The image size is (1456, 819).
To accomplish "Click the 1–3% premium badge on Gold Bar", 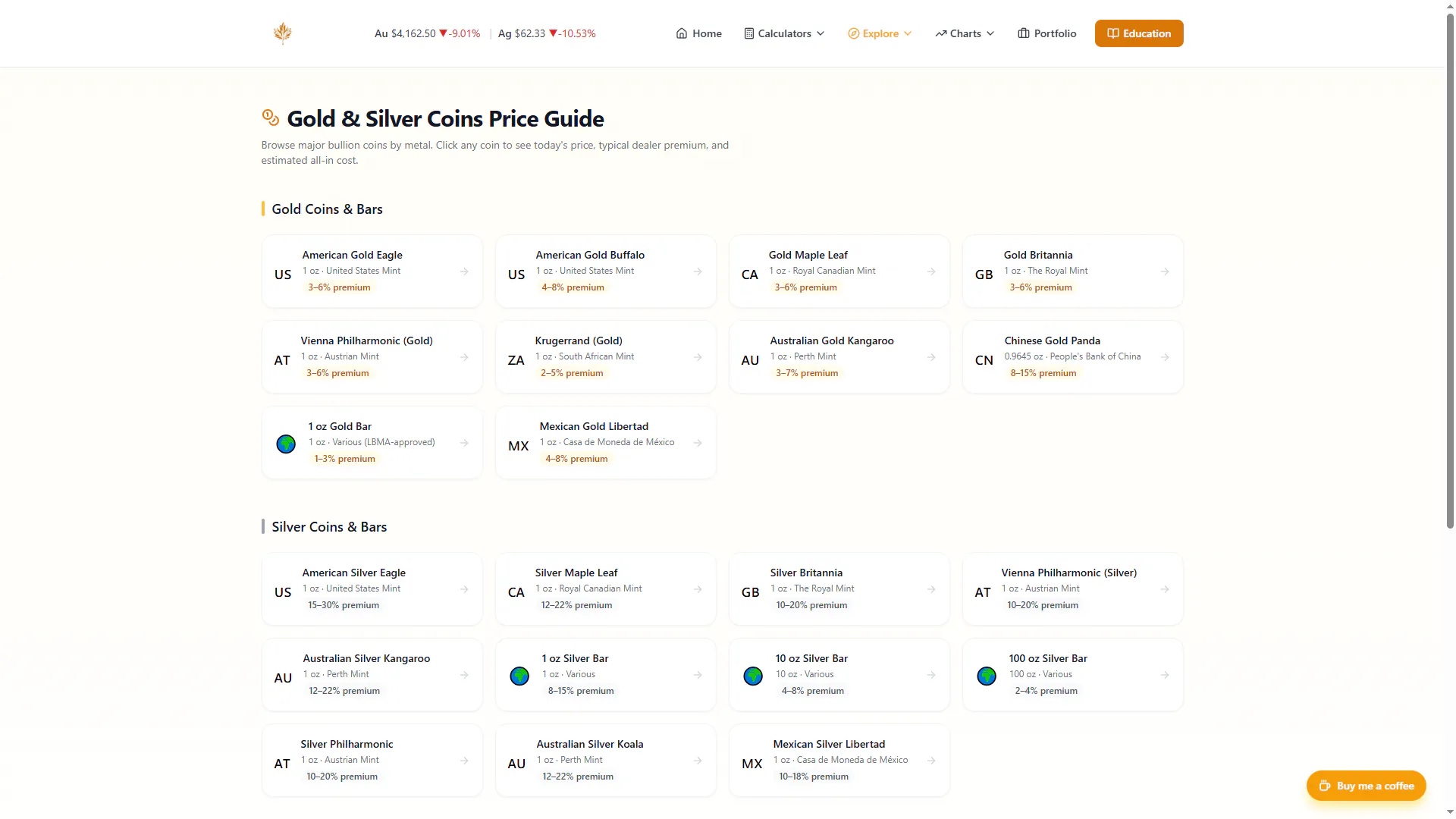I will coord(344,459).
